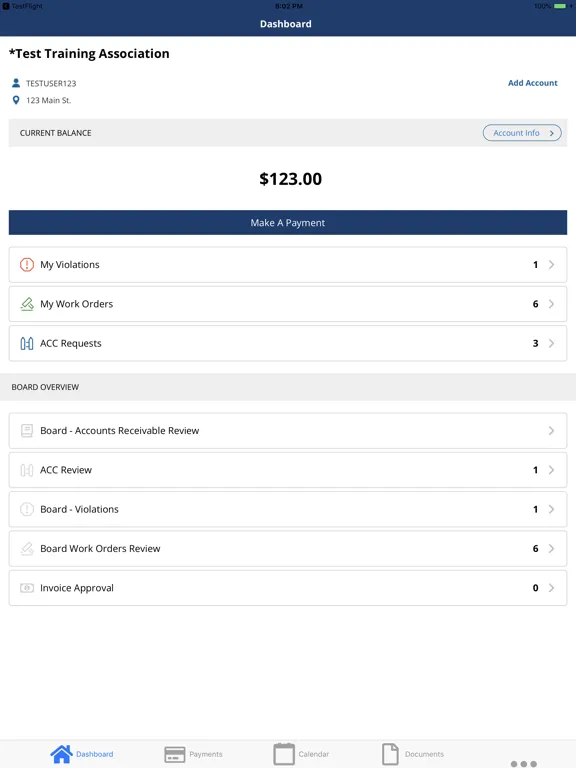Switch to the Calendar tab label
Image resolution: width=576 pixels, height=768 pixels.
[313, 754]
